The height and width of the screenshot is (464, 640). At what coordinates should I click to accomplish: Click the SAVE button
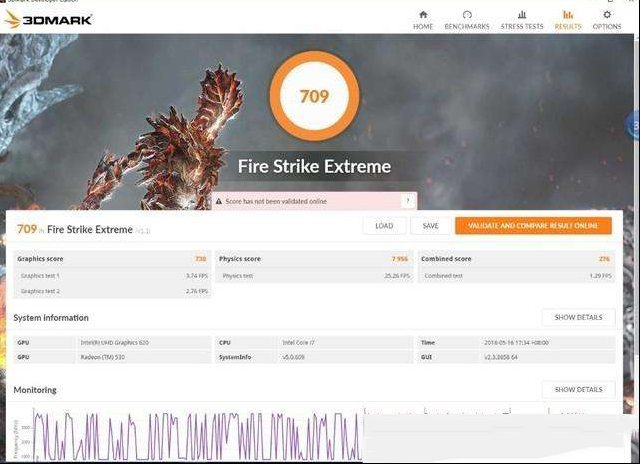[431, 226]
